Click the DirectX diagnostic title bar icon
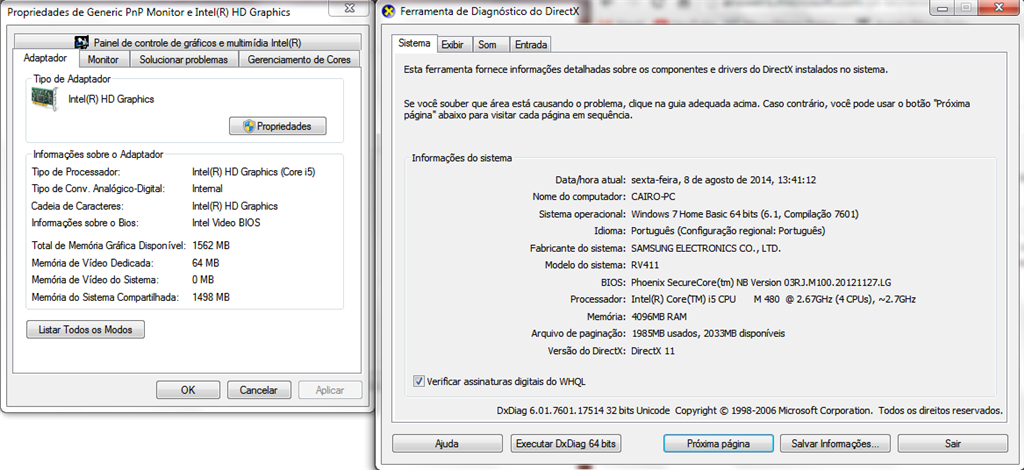Viewport: 1024px width, 470px height. [x=389, y=11]
